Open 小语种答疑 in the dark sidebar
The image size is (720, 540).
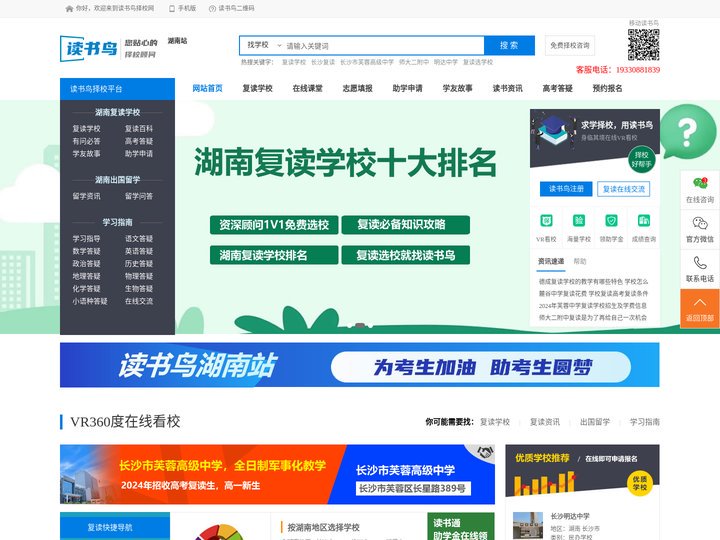pyautogui.click(x=90, y=301)
